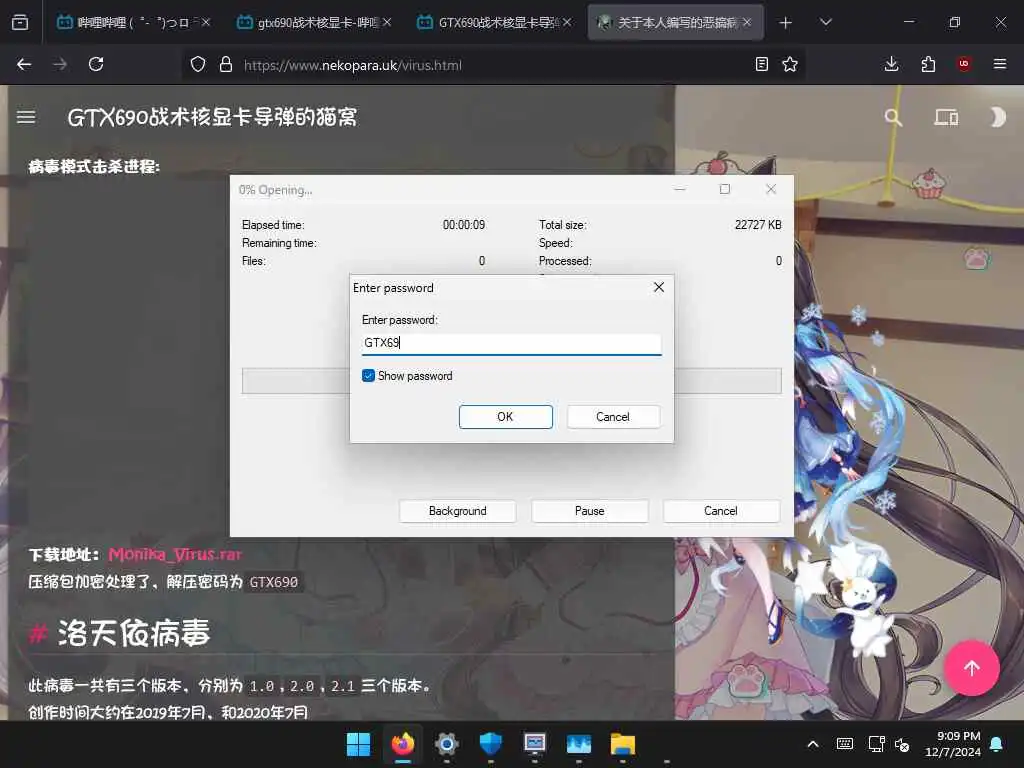Open the extensions puzzle icon
The height and width of the screenshot is (768, 1024).
pos(928,64)
